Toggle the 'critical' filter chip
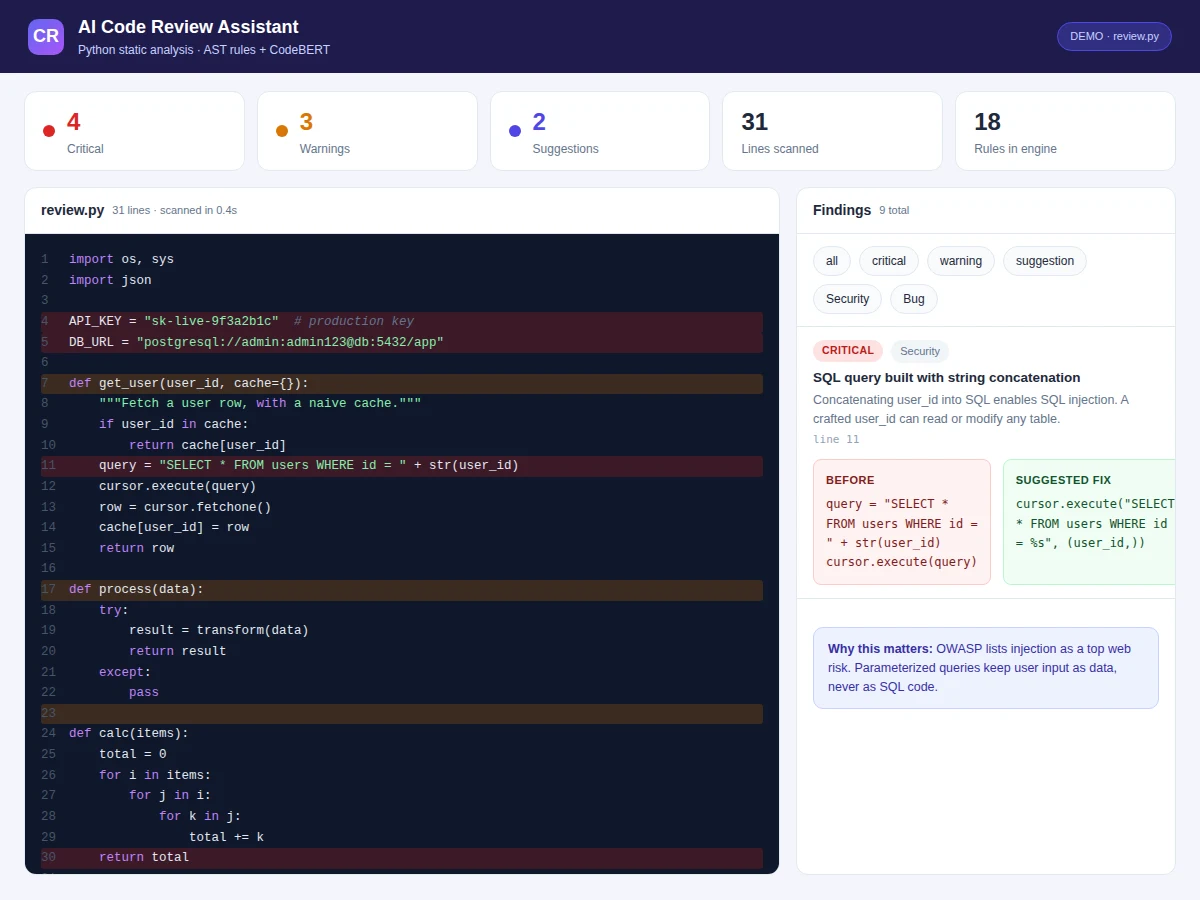1200x900 pixels. pyautogui.click(x=889, y=261)
